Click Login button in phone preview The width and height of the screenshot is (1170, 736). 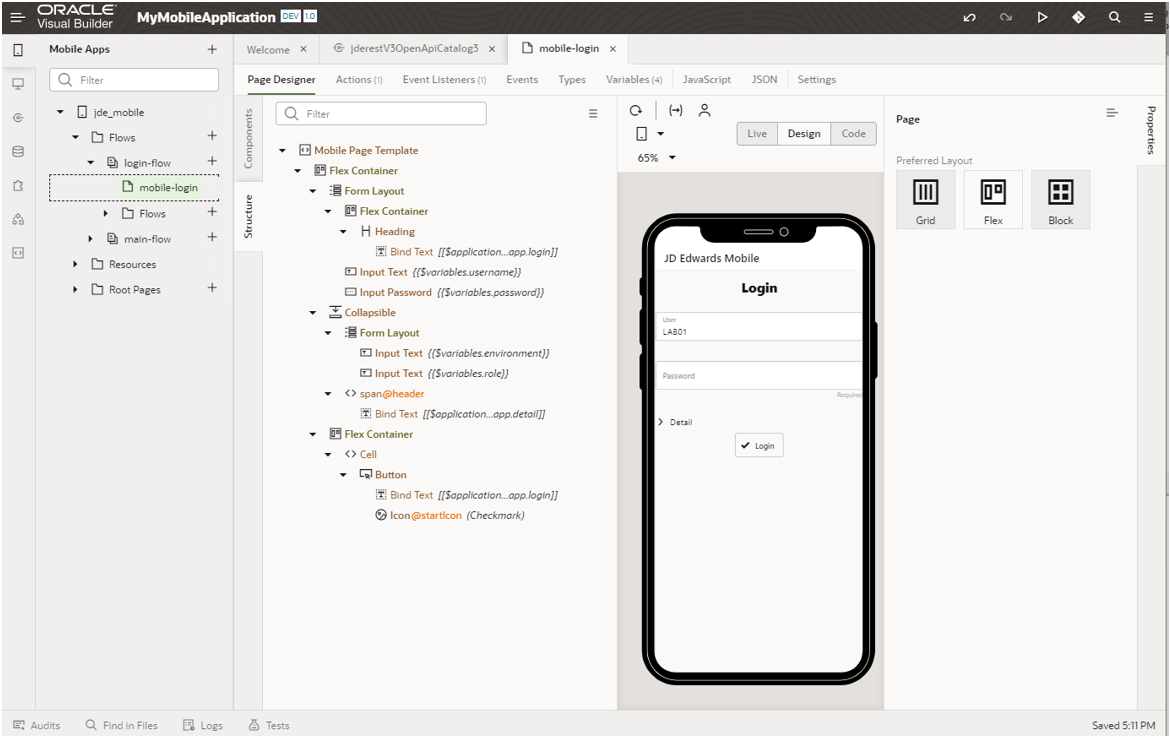[x=759, y=446]
